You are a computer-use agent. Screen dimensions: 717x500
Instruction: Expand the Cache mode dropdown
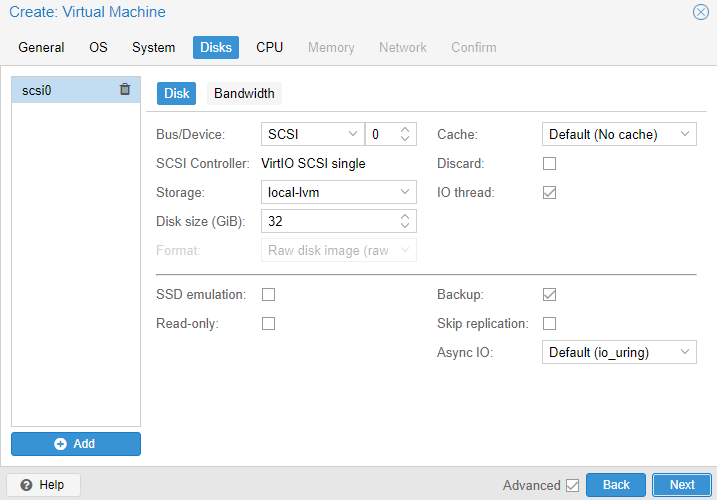618,134
